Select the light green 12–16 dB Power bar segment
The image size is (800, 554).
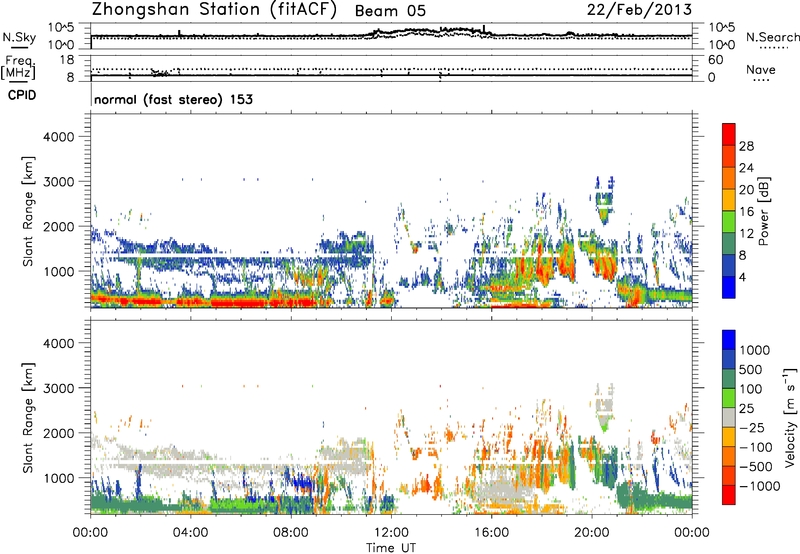click(x=729, y=221)
